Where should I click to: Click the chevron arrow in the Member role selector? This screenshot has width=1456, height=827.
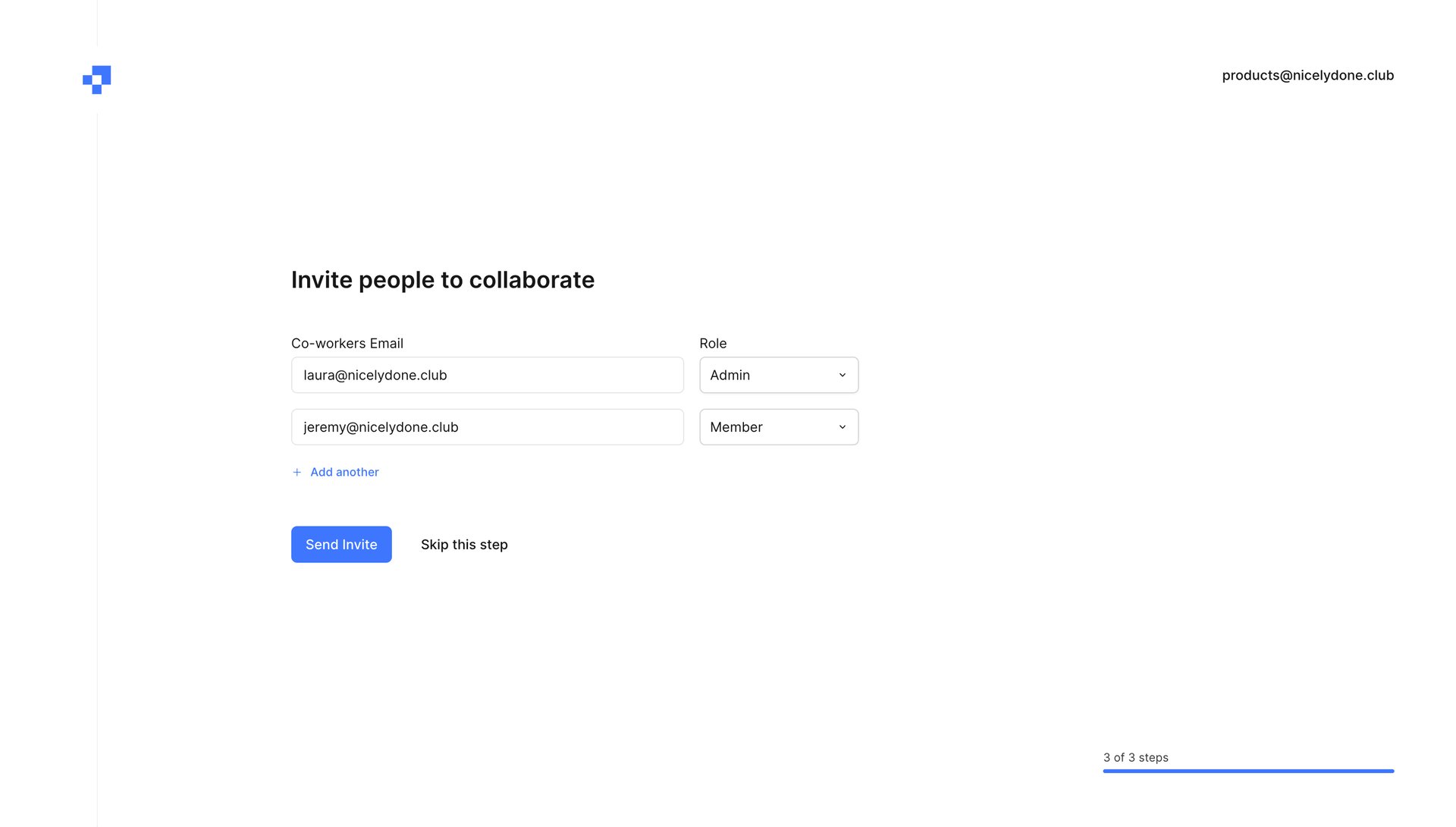842,427
